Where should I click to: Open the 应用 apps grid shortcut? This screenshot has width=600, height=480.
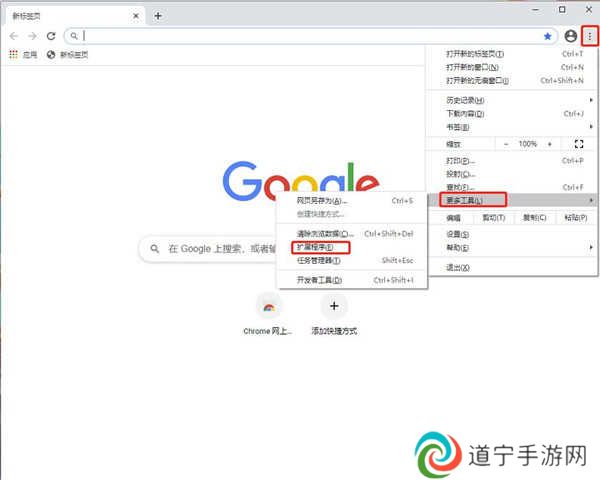click(23, 55)
